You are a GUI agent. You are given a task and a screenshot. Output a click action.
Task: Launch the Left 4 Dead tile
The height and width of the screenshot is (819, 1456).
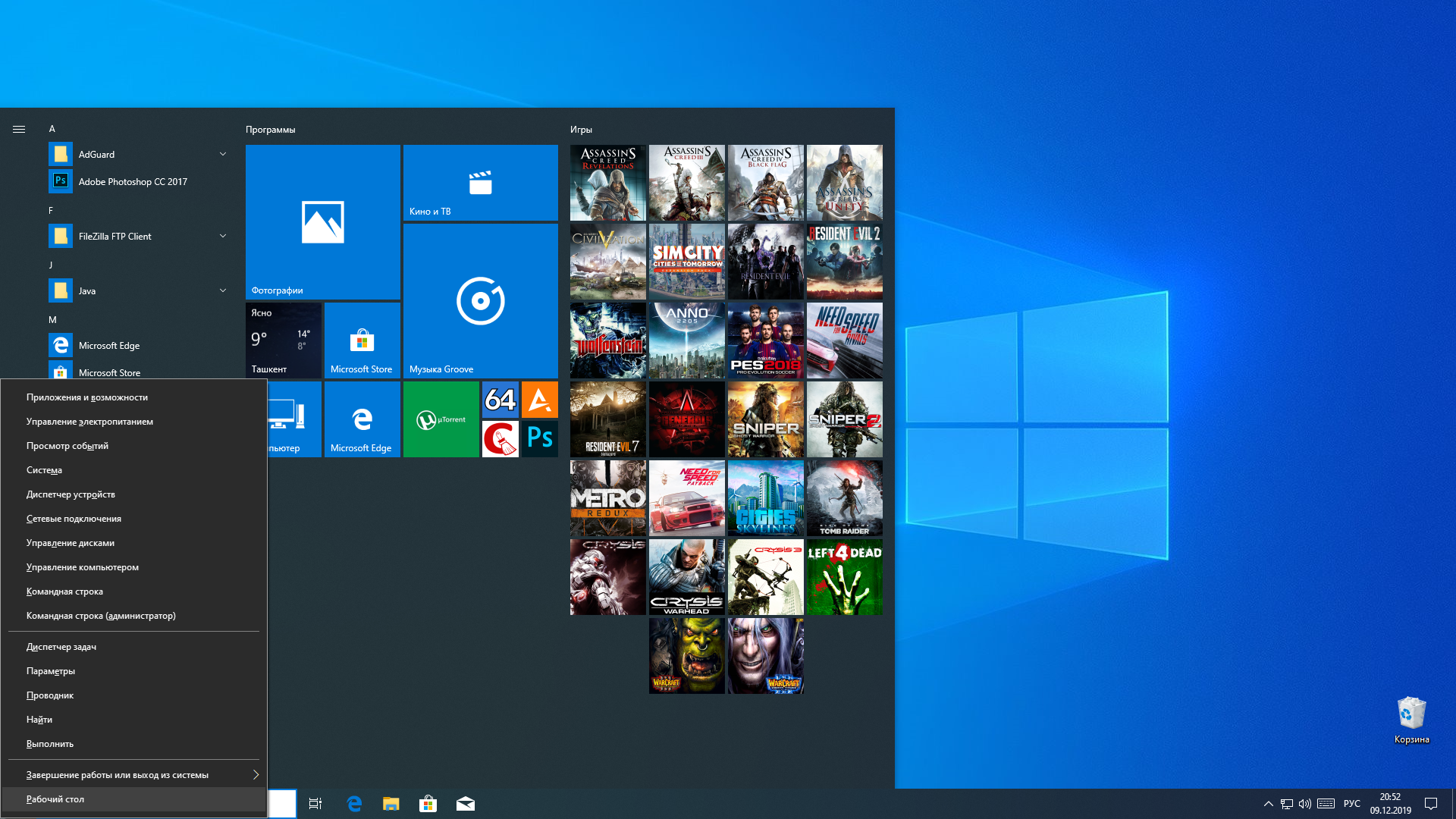point(845,577)
